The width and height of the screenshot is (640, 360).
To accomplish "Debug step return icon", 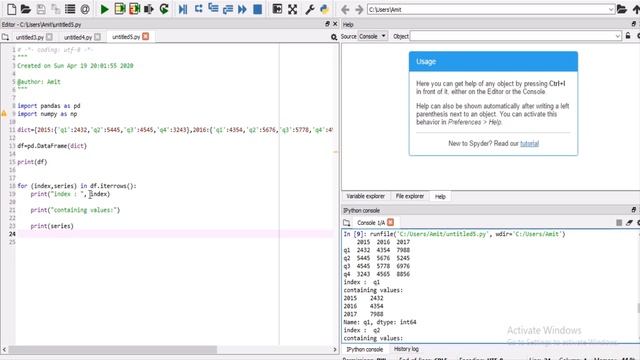I will tap(228, 9).
